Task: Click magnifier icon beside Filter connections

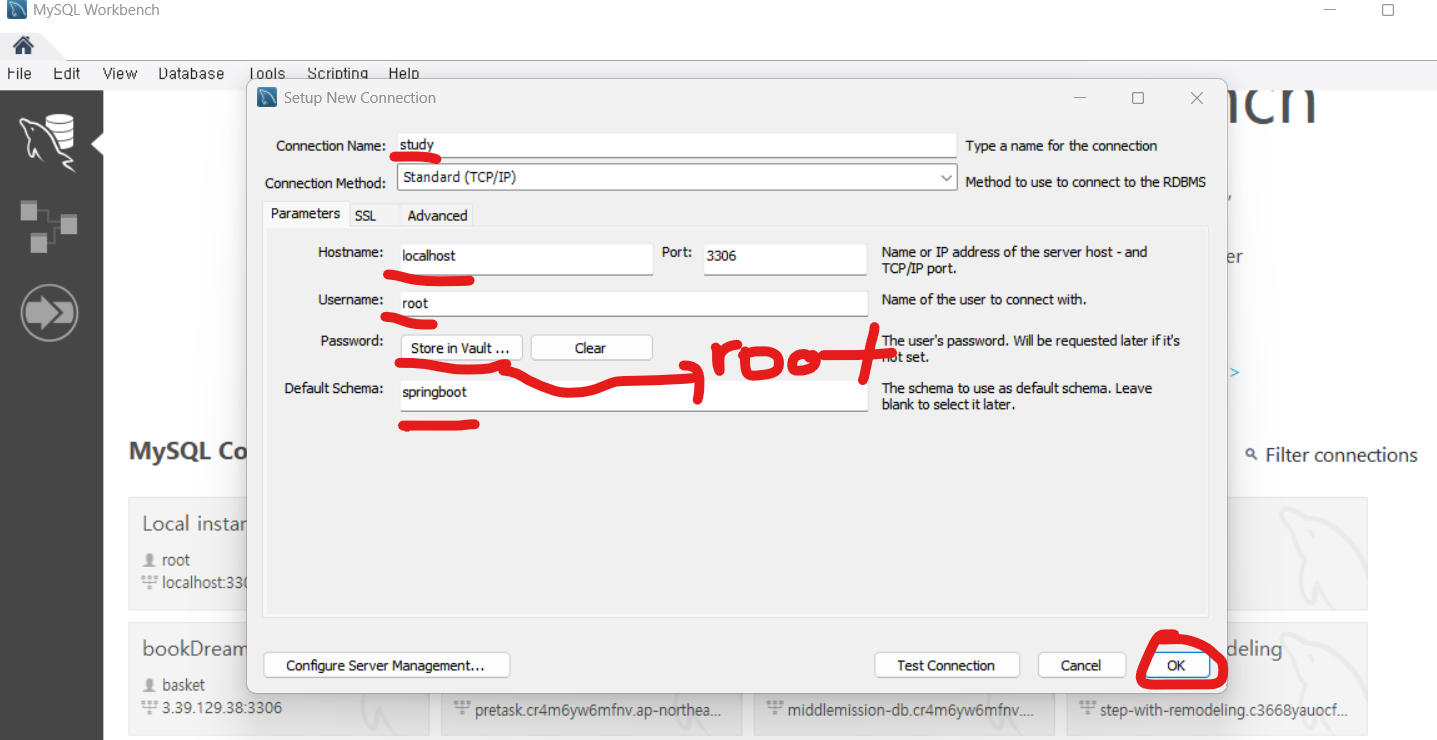Action: (1251, 455)
